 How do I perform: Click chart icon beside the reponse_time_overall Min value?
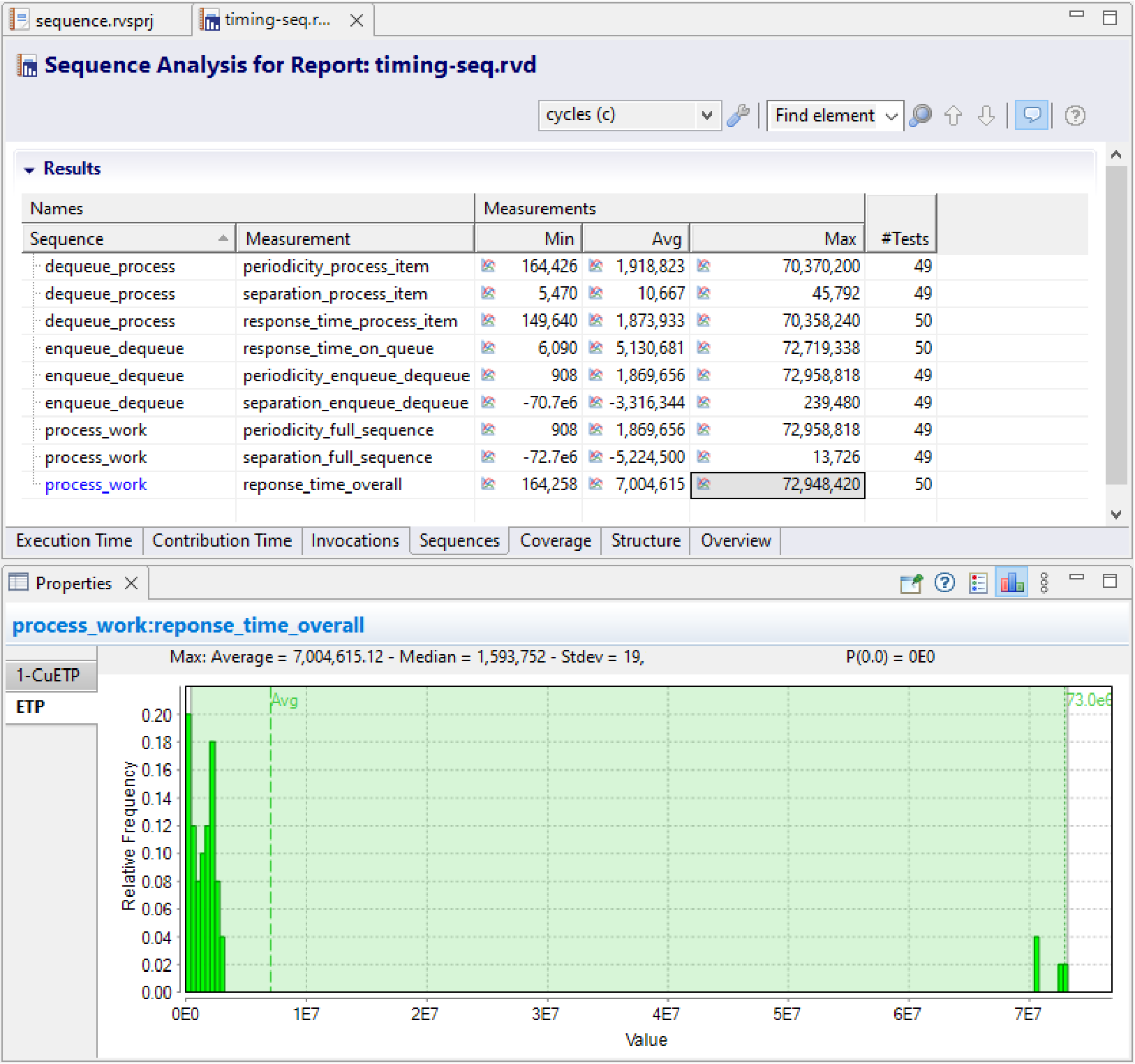[x=488, y=484]
